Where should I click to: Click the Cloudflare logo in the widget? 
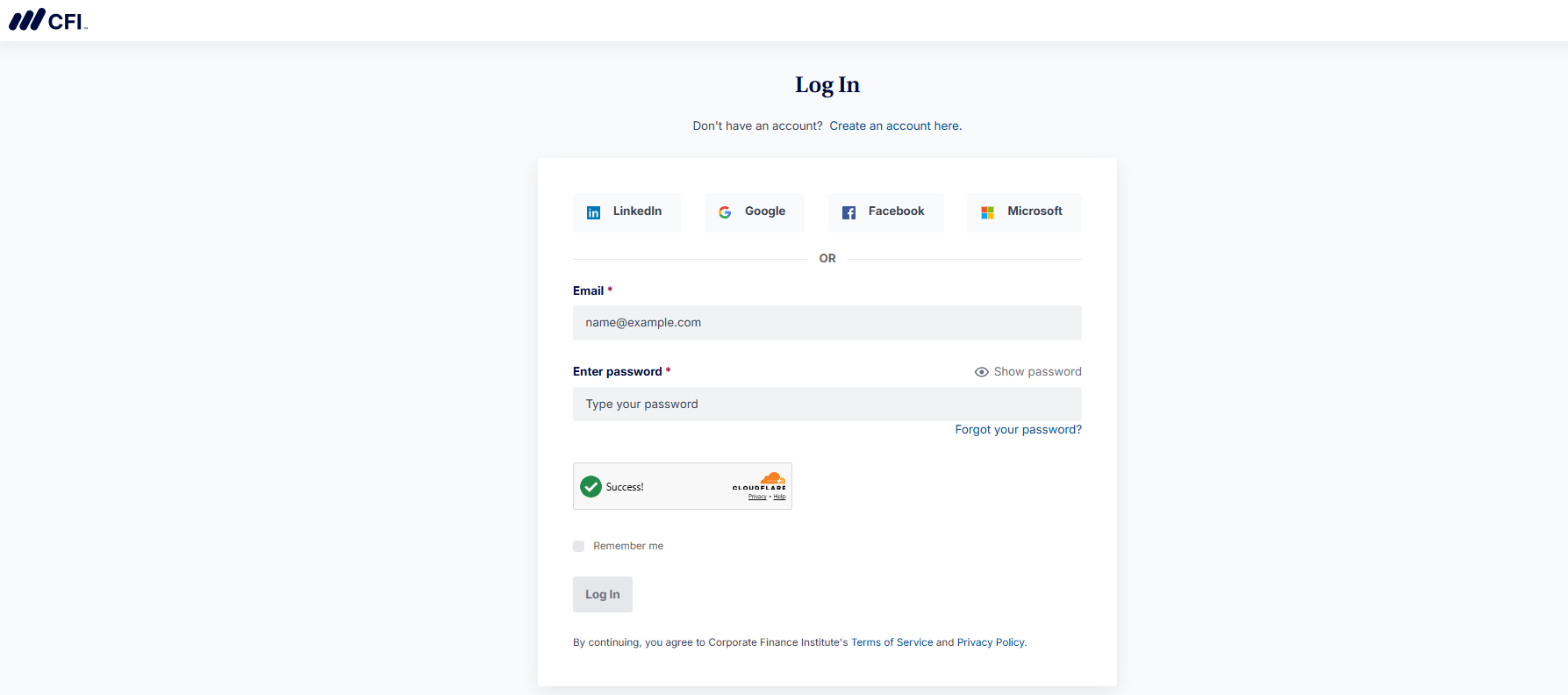pos(760,481)
